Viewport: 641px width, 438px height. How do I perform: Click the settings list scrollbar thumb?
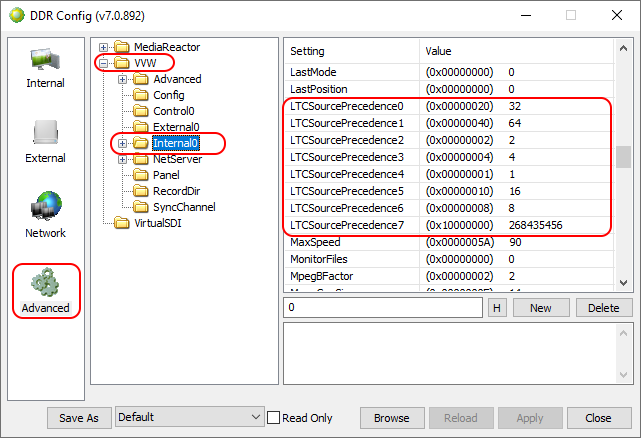point(623,157)
